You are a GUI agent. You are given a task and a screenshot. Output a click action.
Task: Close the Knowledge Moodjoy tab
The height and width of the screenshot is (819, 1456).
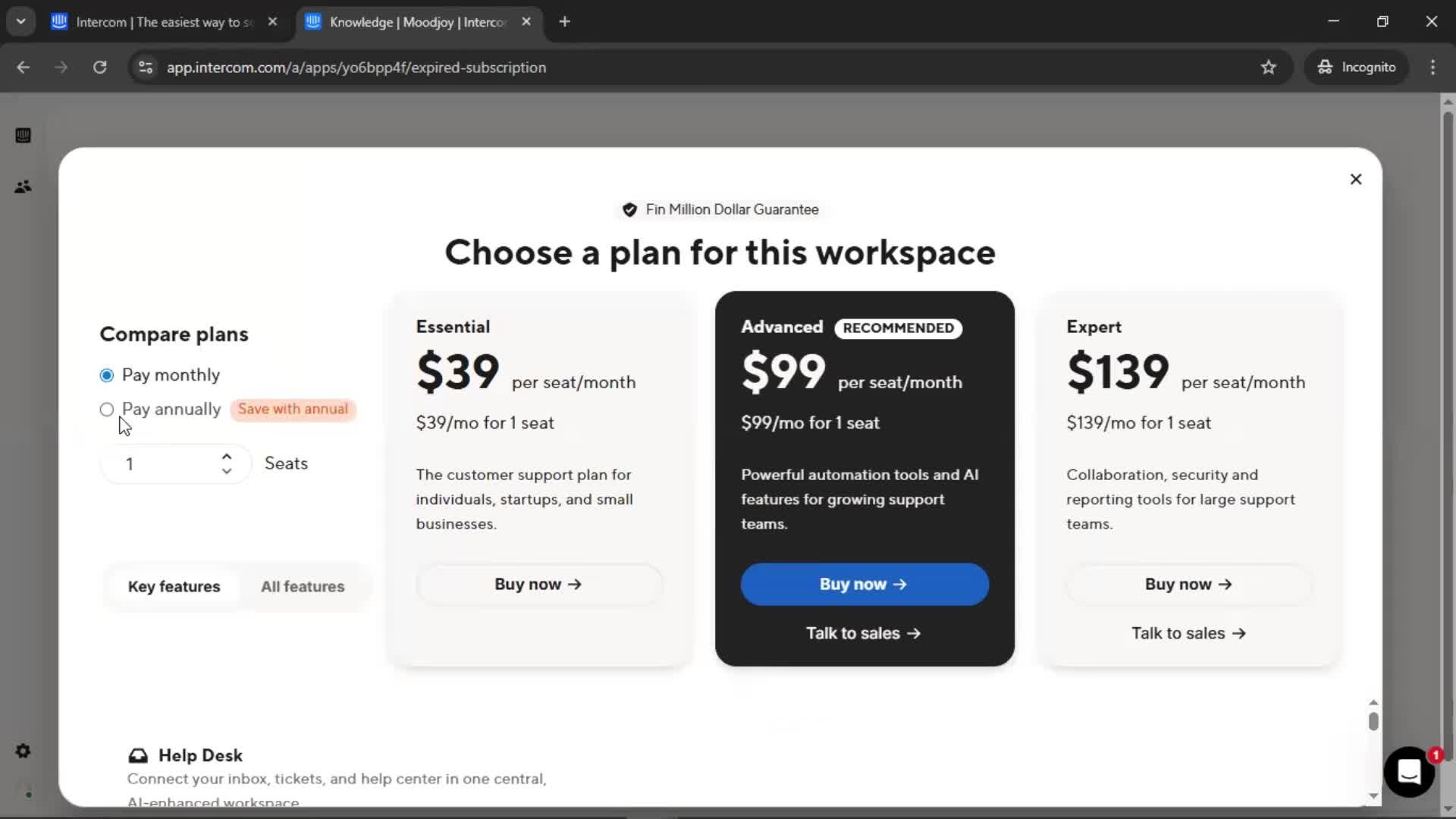coord(526,22)
